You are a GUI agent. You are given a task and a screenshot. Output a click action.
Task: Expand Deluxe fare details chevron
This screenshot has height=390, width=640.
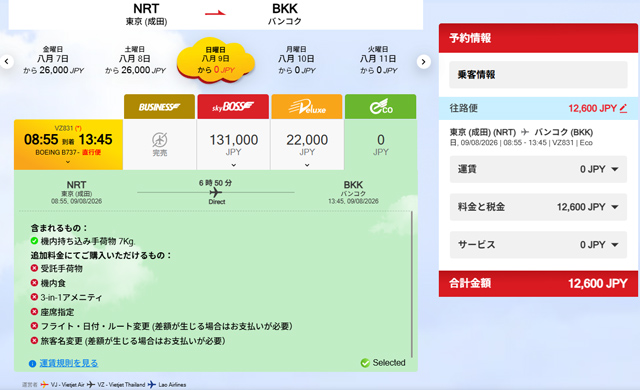point(307,165)
